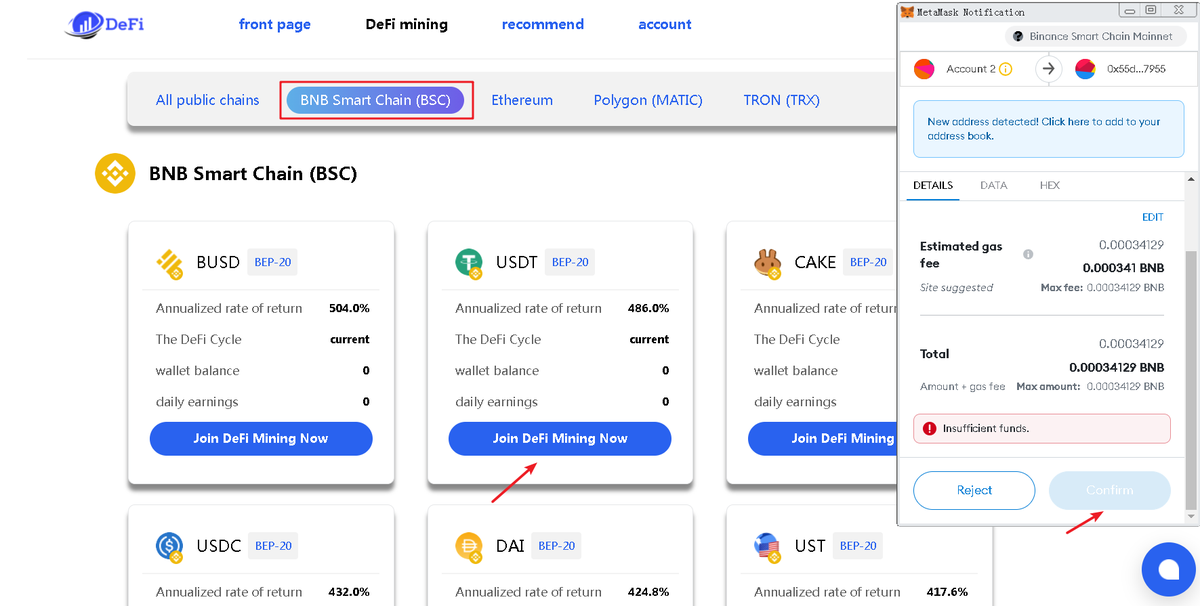Click the 417.6% UST annualized return value

point(946,592)
